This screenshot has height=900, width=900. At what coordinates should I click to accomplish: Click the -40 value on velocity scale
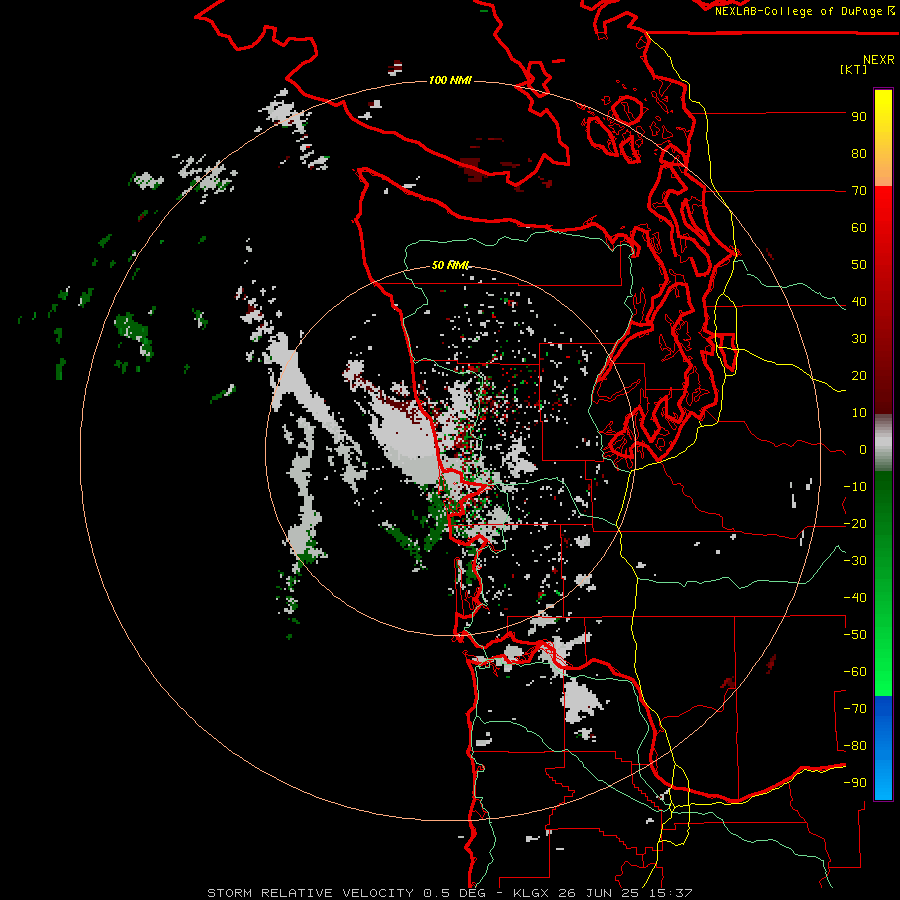(x=855, y=598)
